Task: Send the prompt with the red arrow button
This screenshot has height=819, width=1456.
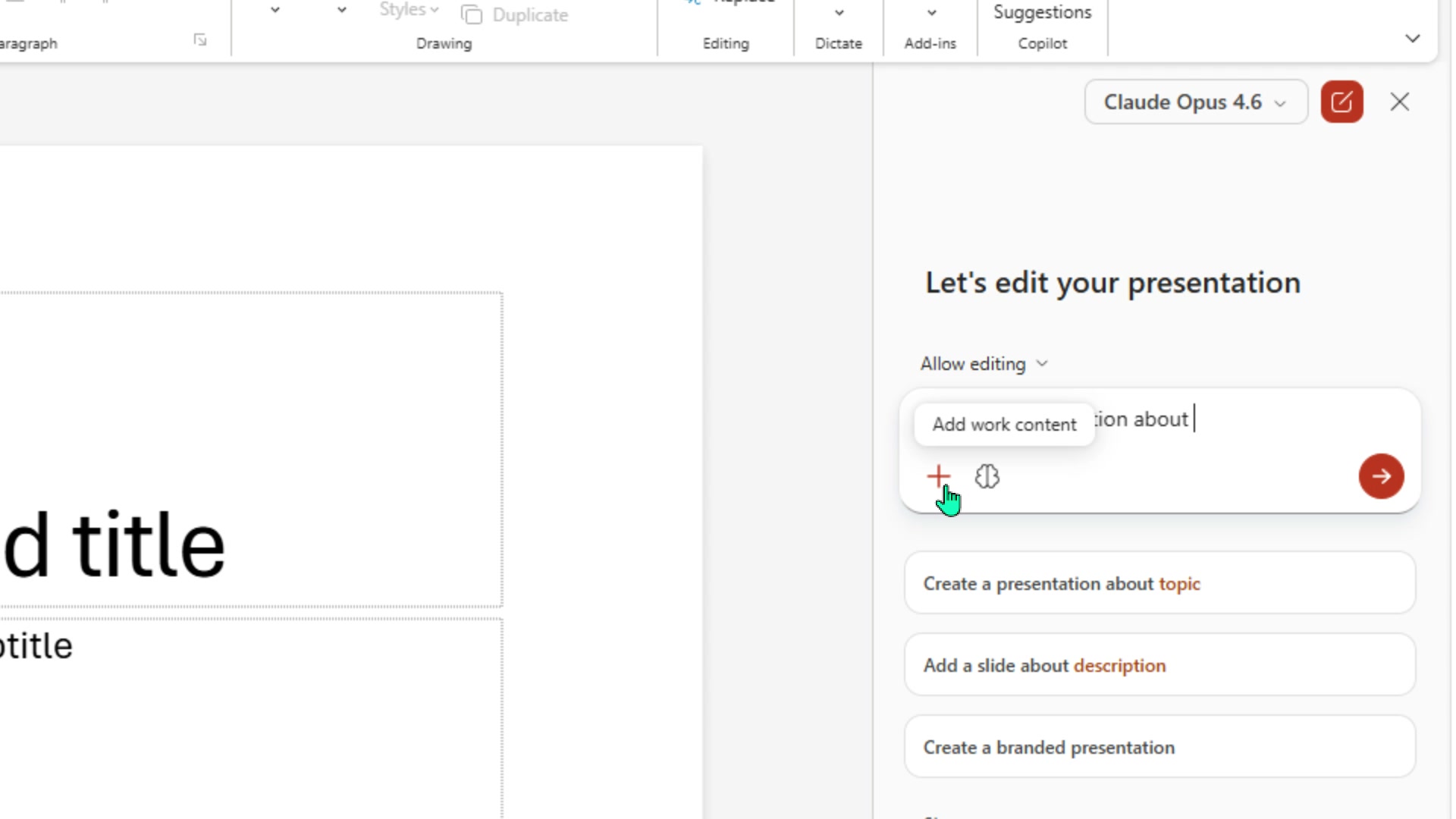Action: coord(1381,476)
